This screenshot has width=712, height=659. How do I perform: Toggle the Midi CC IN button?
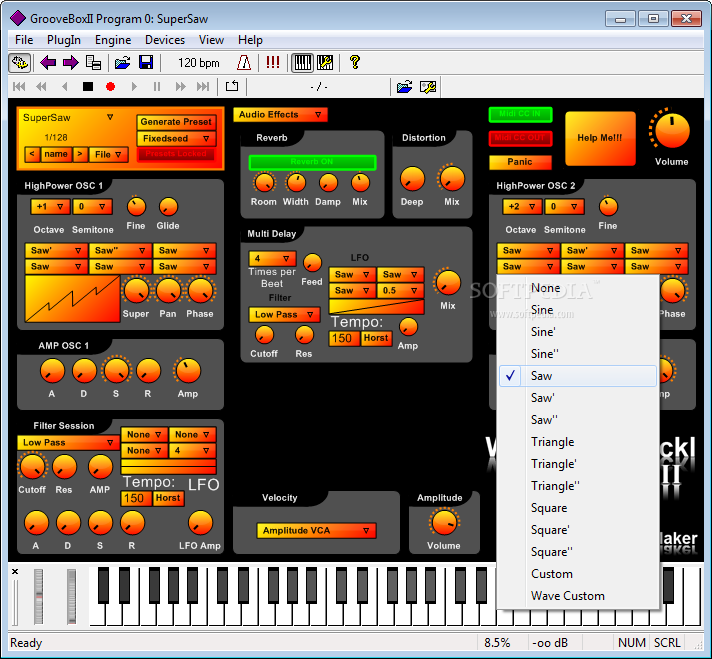[x=520, y=114]
